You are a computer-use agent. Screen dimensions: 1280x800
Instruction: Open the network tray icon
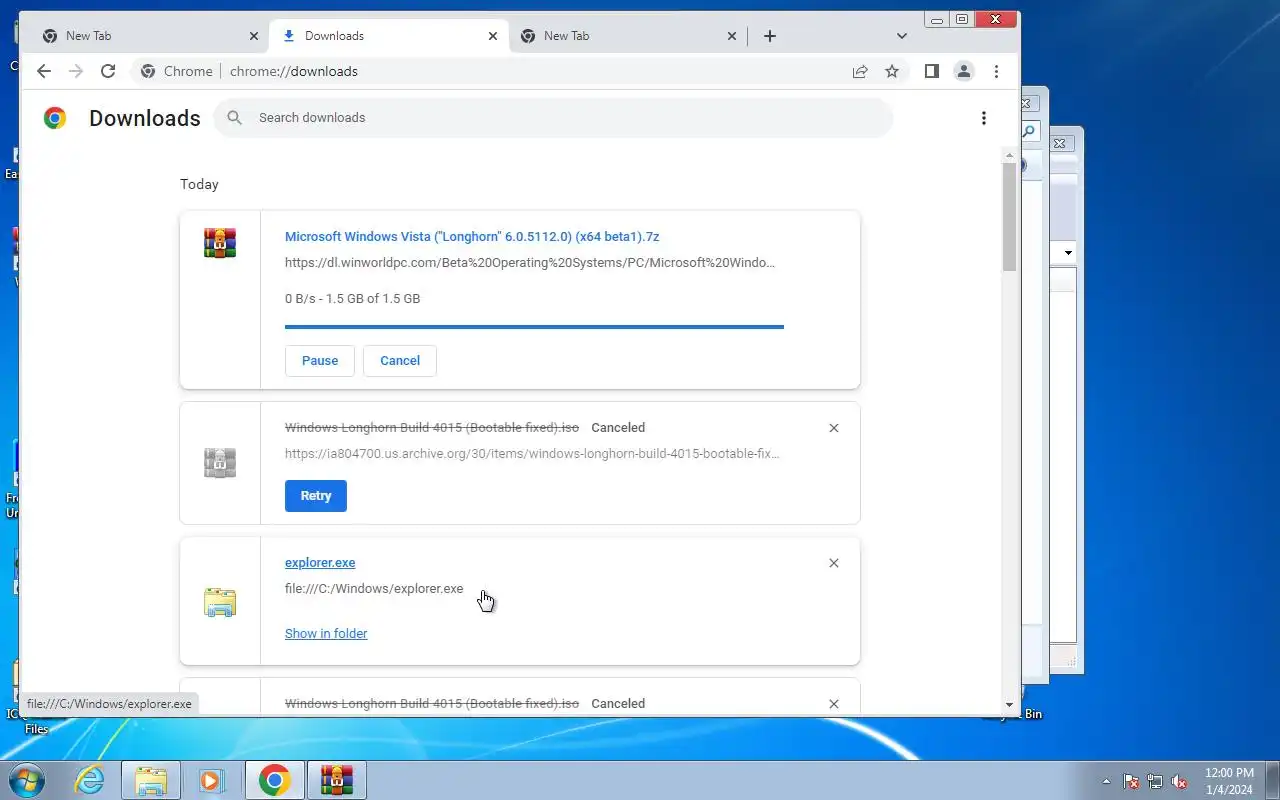pyautogui.click(x=1155, y=781)
